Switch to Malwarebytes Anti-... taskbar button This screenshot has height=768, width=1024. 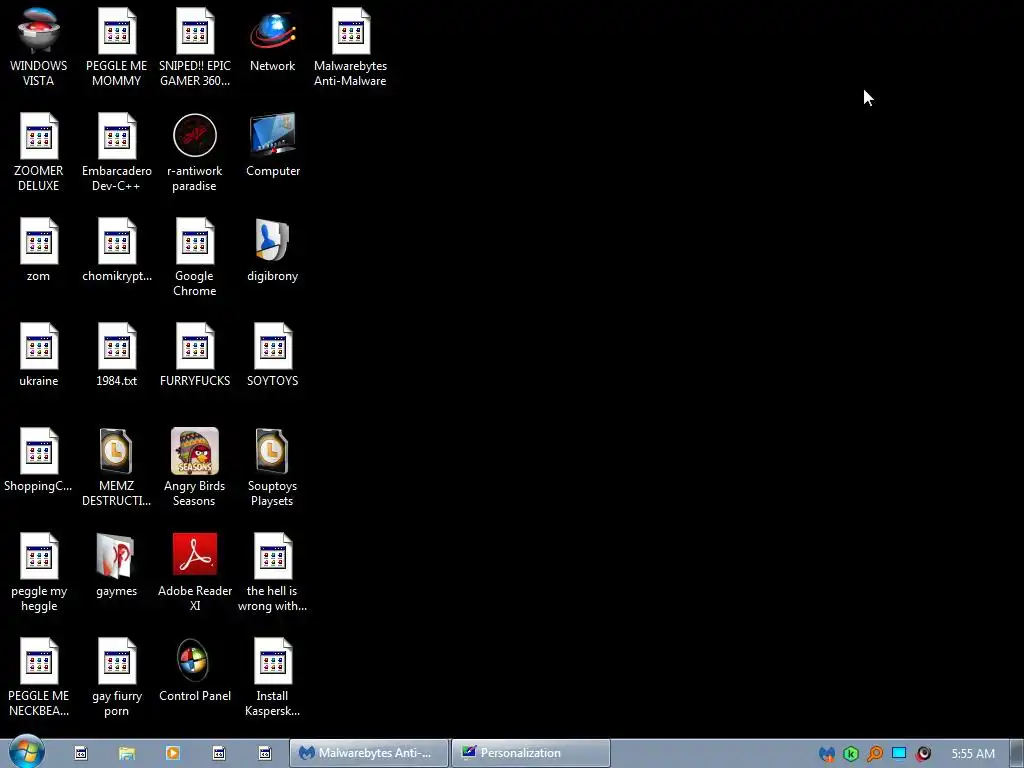(369, 753)
